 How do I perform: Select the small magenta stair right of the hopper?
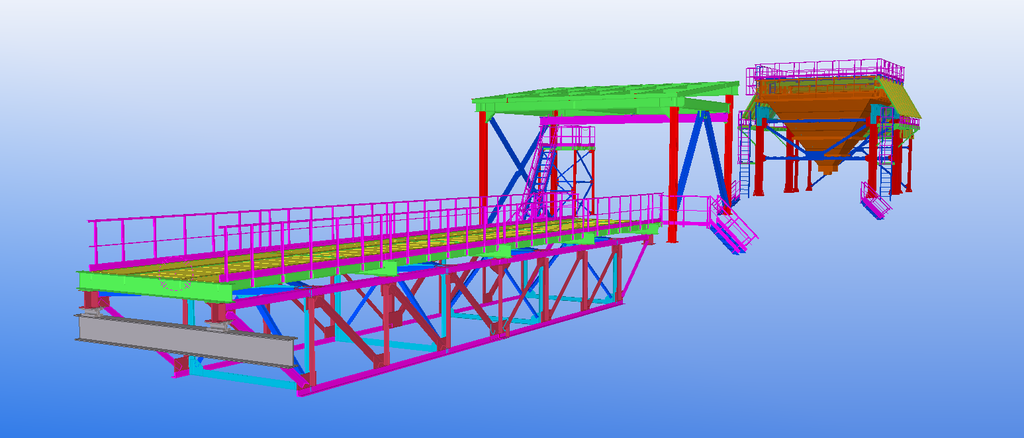tap(875, 205)
